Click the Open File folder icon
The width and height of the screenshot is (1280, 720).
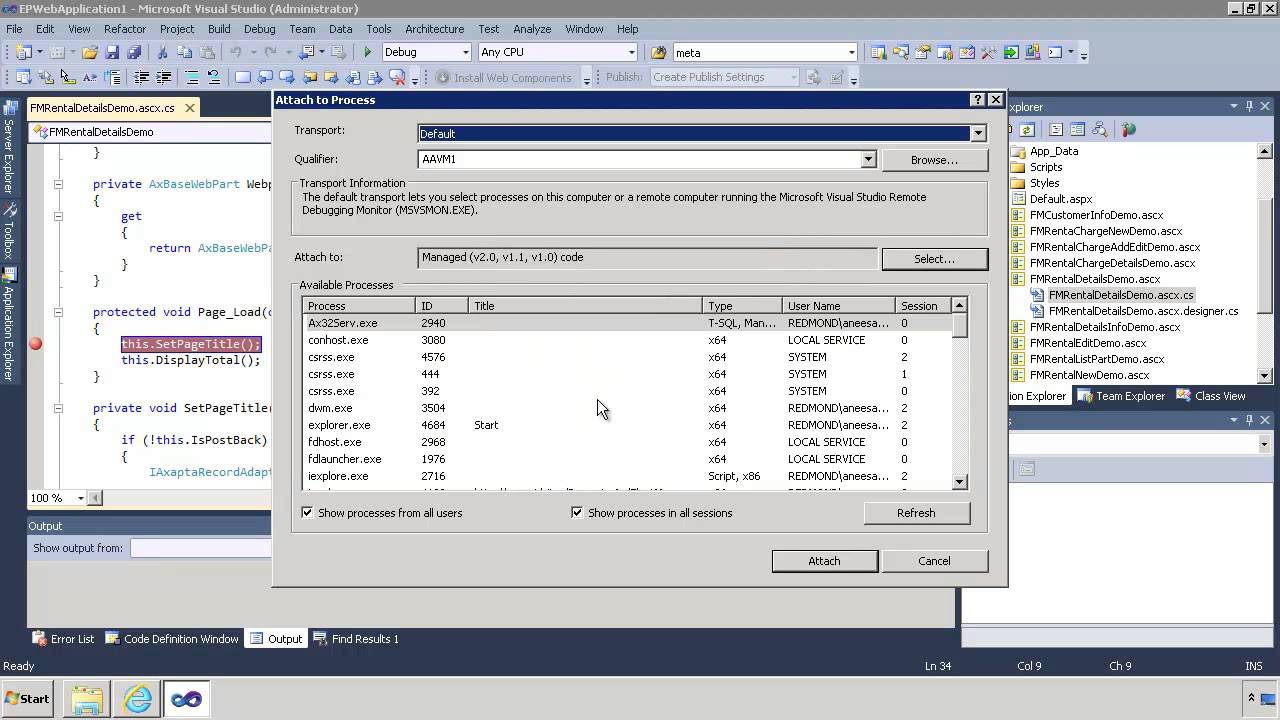[x=90, y=52]
